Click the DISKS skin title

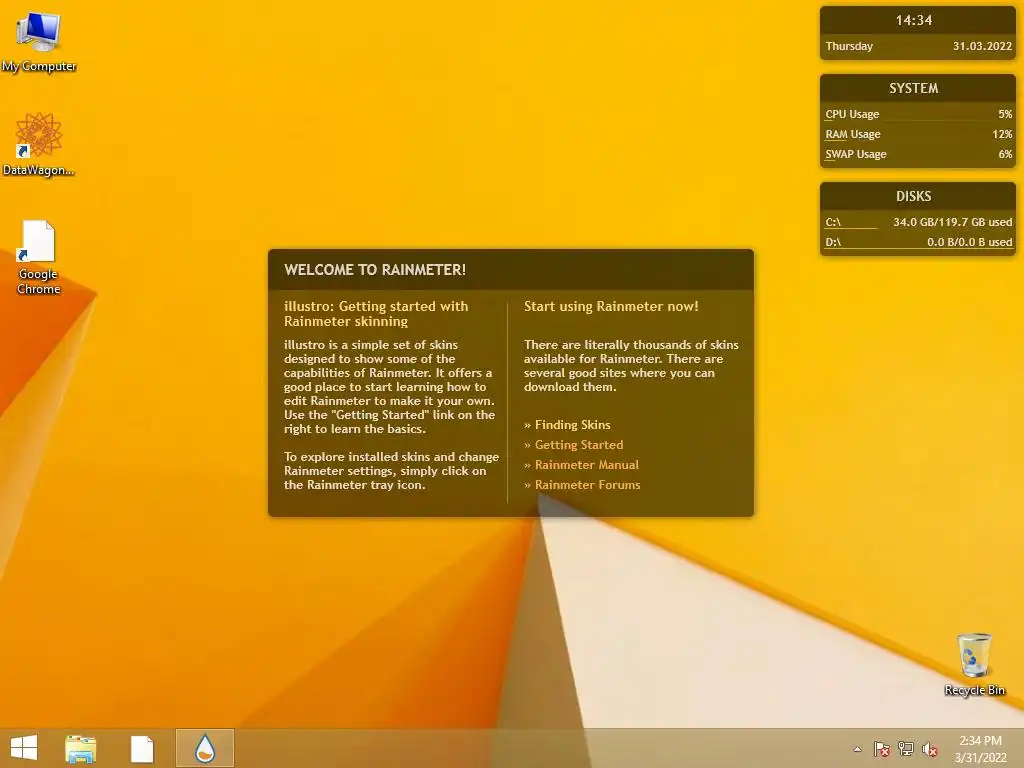pos(914,197)
